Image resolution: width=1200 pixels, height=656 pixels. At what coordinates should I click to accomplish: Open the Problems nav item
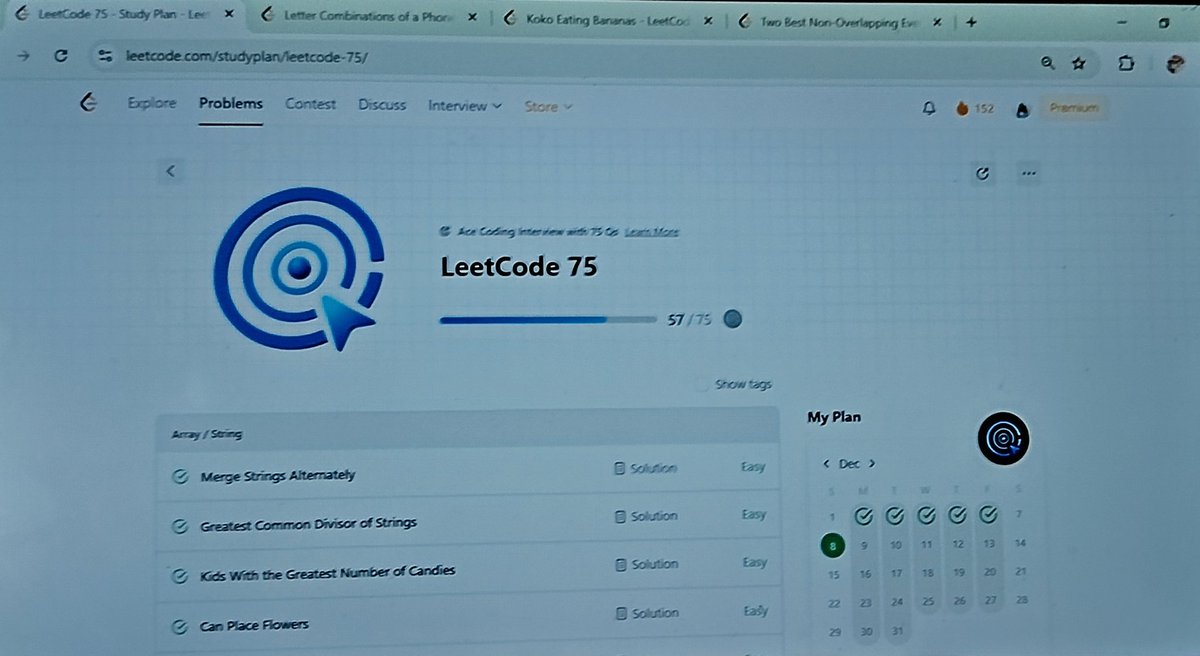pyautogui.click(x=231, y=103)
